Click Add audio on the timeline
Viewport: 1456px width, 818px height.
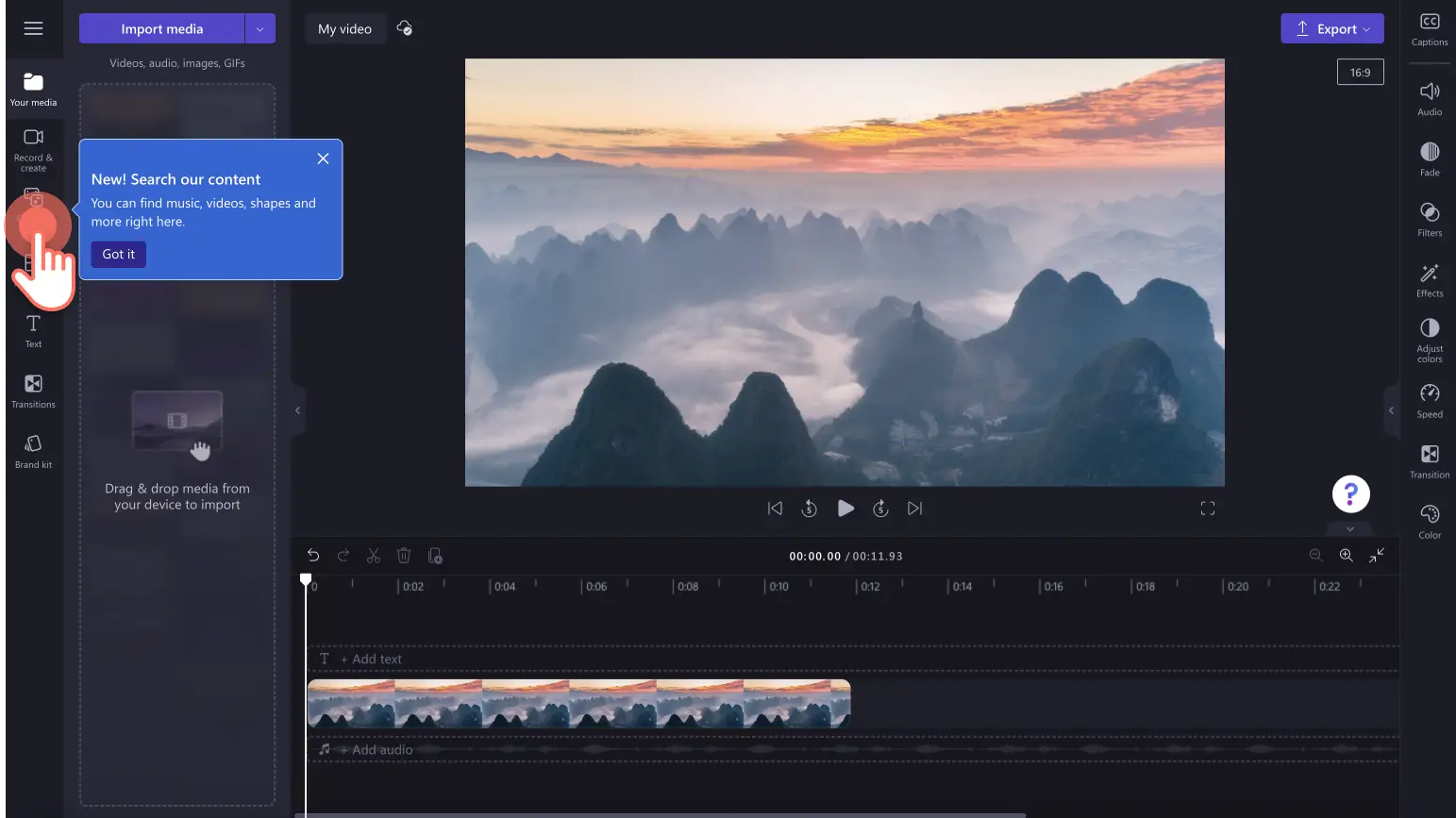[x=377, y=750]
